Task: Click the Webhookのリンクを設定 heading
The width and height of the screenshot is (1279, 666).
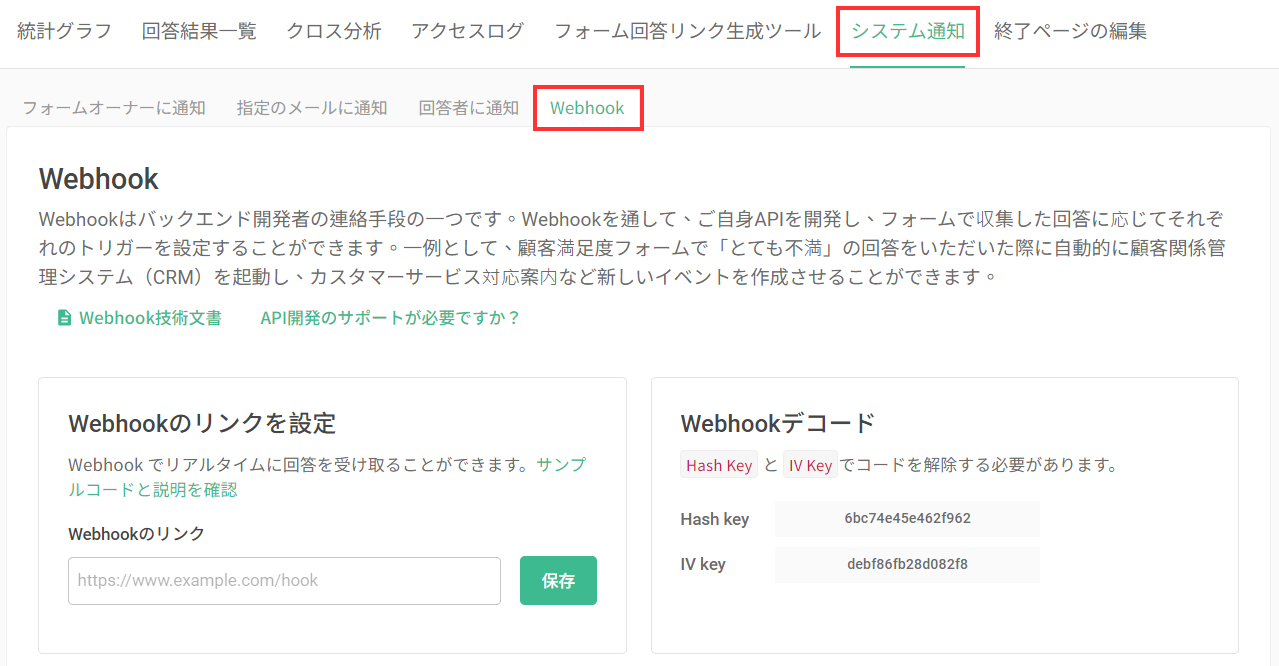Action: 202,423
